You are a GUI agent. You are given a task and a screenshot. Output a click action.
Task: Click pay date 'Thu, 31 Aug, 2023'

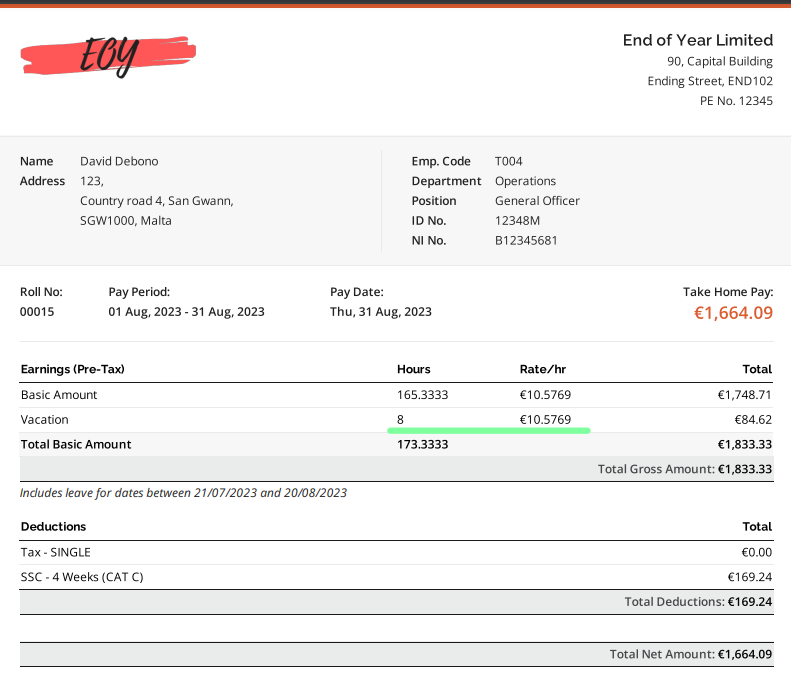click(x=381, y=312)
